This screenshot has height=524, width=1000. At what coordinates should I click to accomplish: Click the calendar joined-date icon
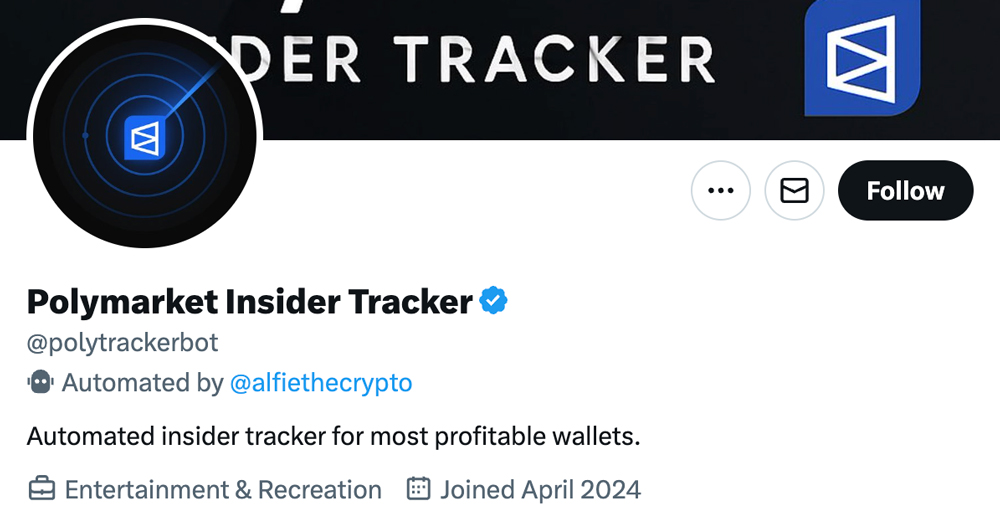coord(418,490)
